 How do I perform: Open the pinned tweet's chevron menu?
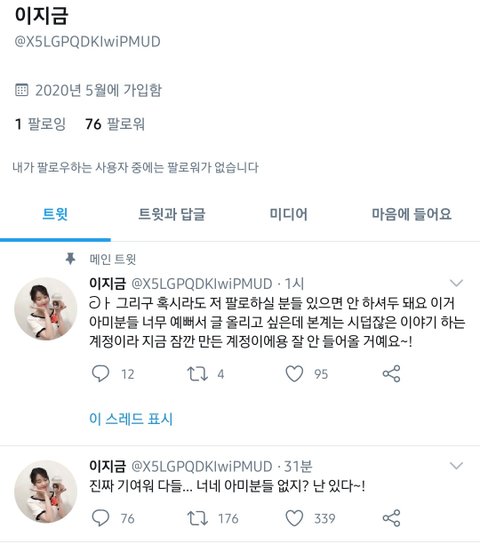click(x=456, y=283)
